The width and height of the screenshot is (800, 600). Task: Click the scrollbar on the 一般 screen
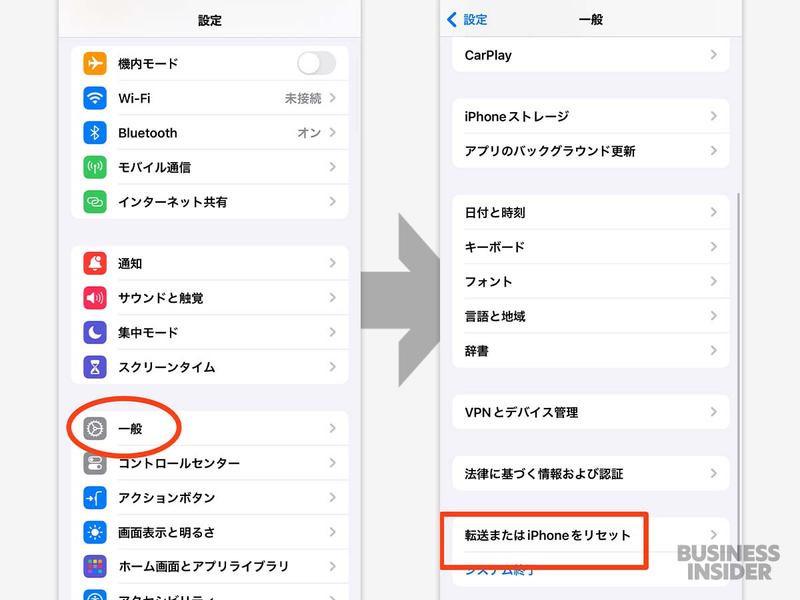[x=738, y=372]
